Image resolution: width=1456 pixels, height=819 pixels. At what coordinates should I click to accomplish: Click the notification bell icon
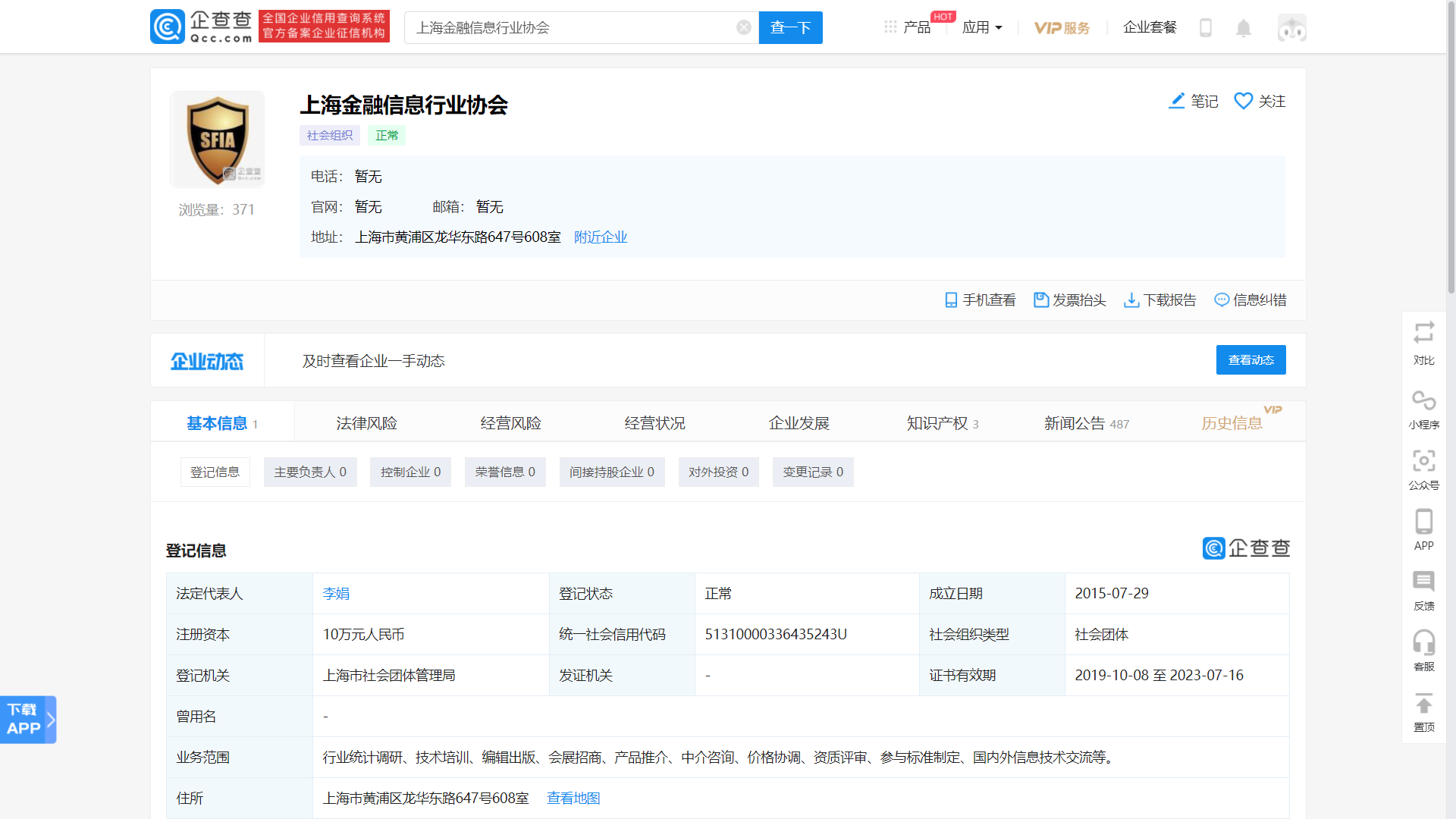(x=1243, y=28)
